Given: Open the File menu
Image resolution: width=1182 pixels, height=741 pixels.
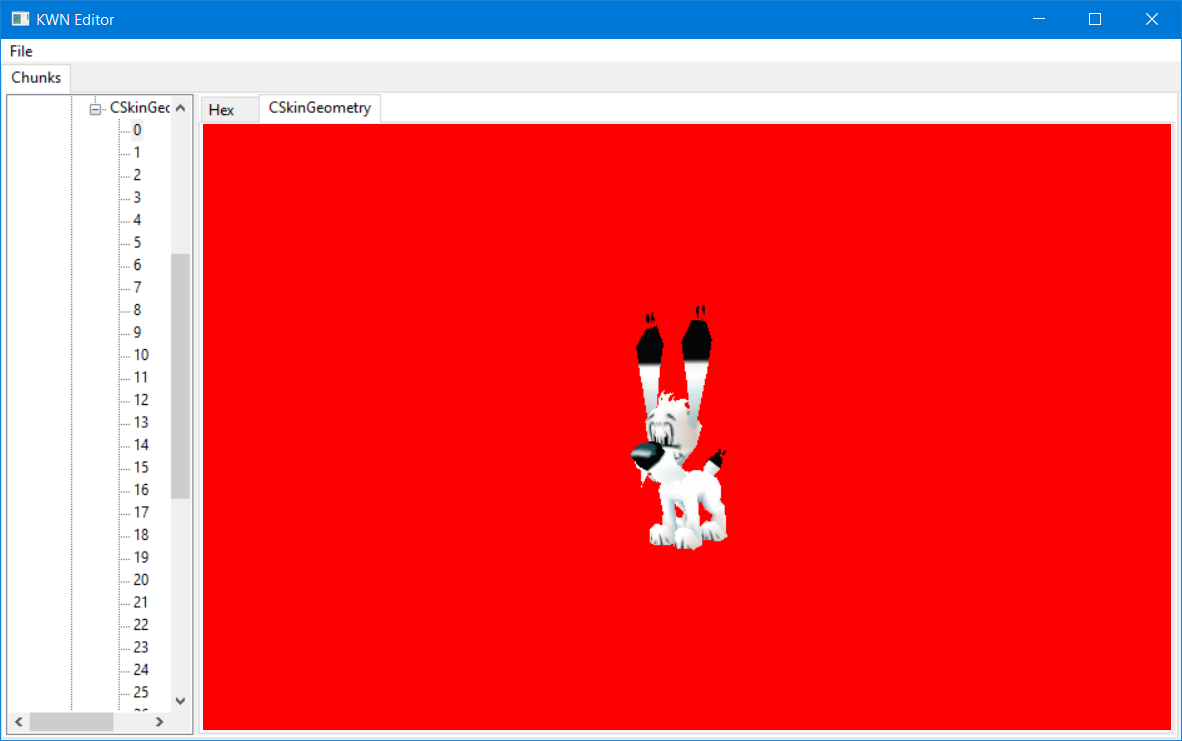Looking at the screenshot, I should click(21, 51).
